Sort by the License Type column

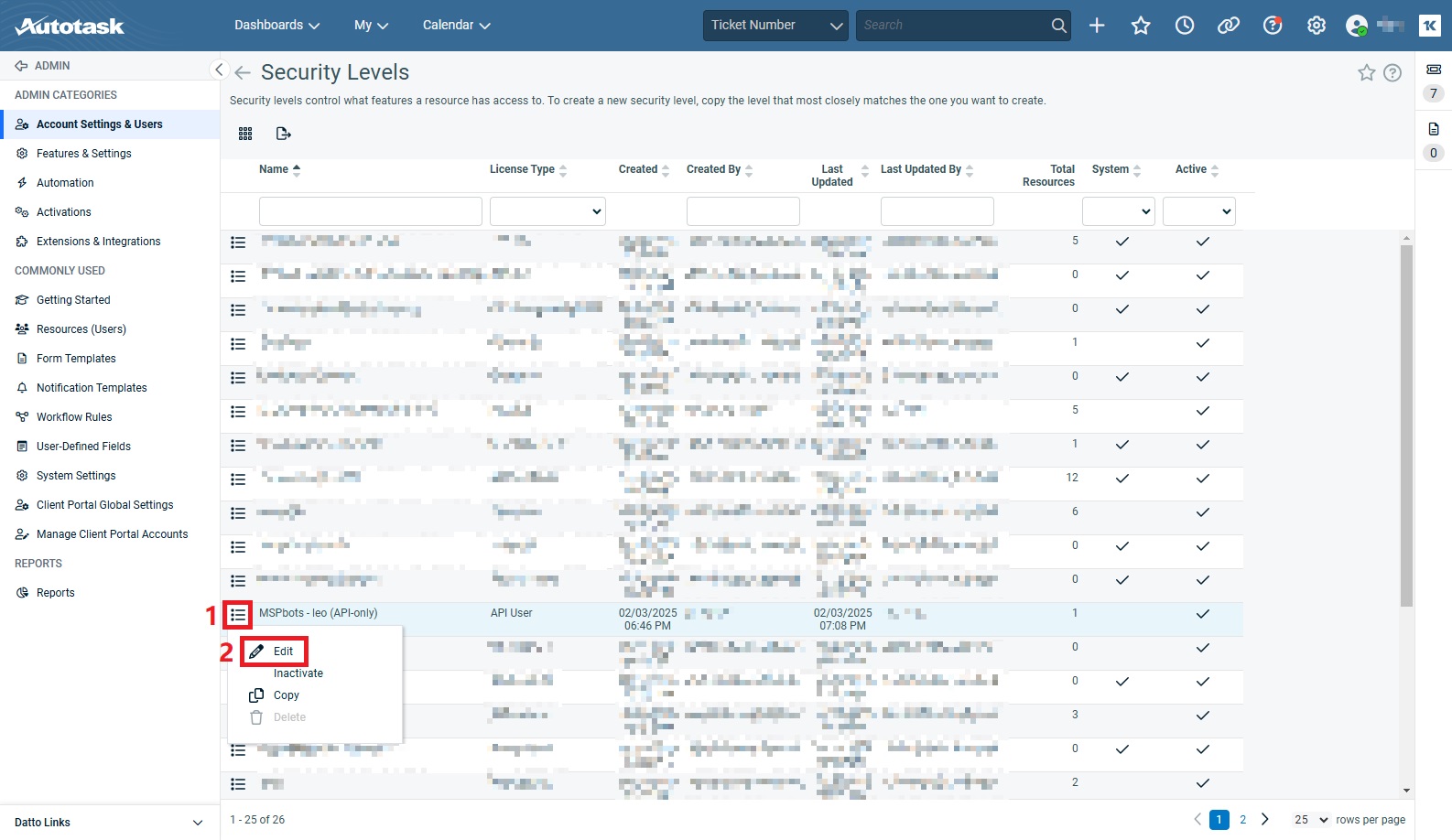pyautogui.click(x=528, y=169)
